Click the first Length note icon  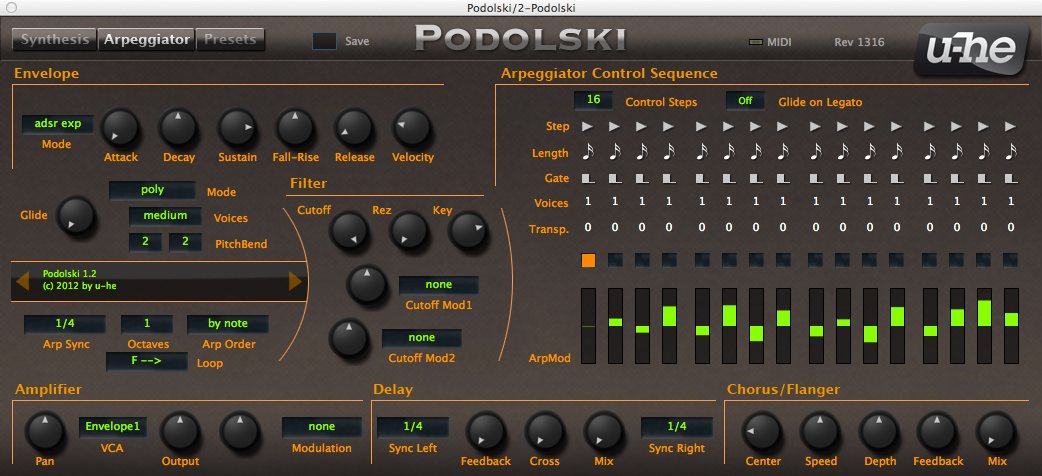pyautogui.click(x=588, y=152)
